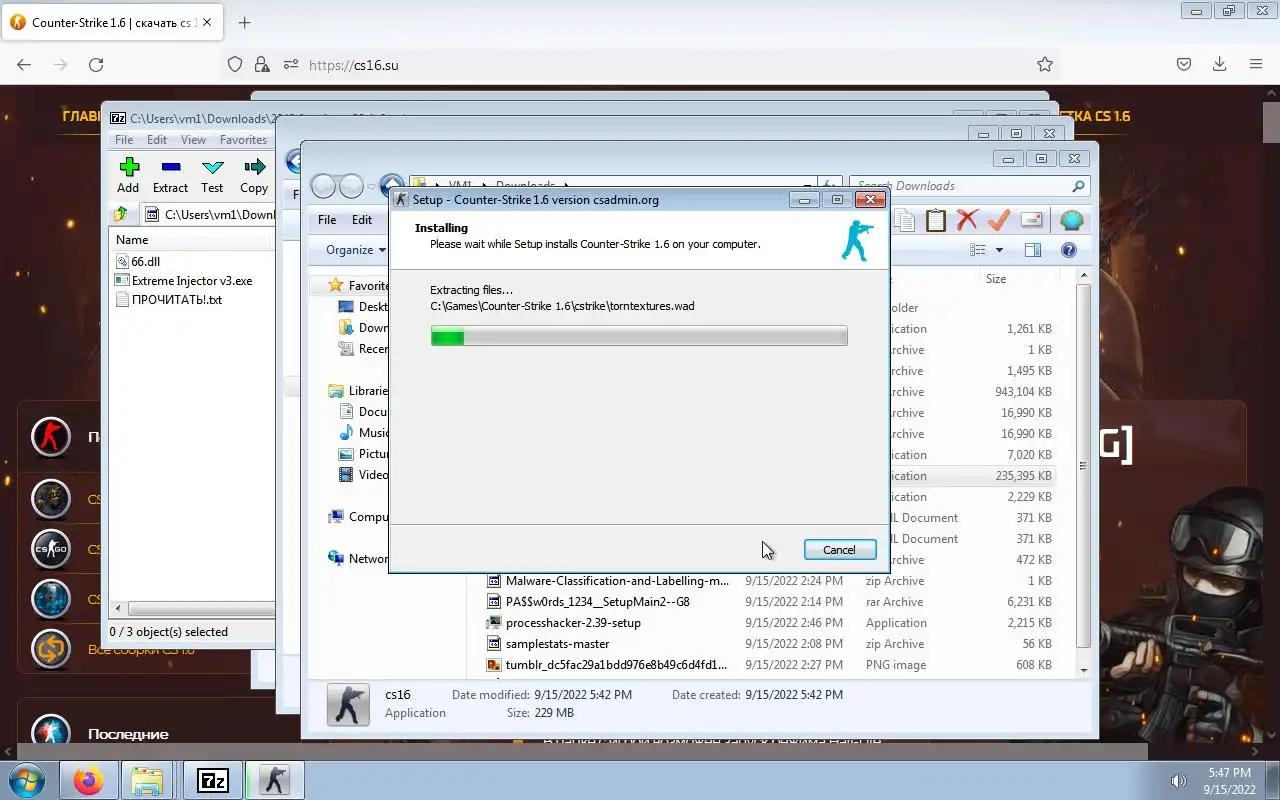
Task: Click the 7-Zip up-folder icon
Action: pyautogui.click(x=121, y=214)
